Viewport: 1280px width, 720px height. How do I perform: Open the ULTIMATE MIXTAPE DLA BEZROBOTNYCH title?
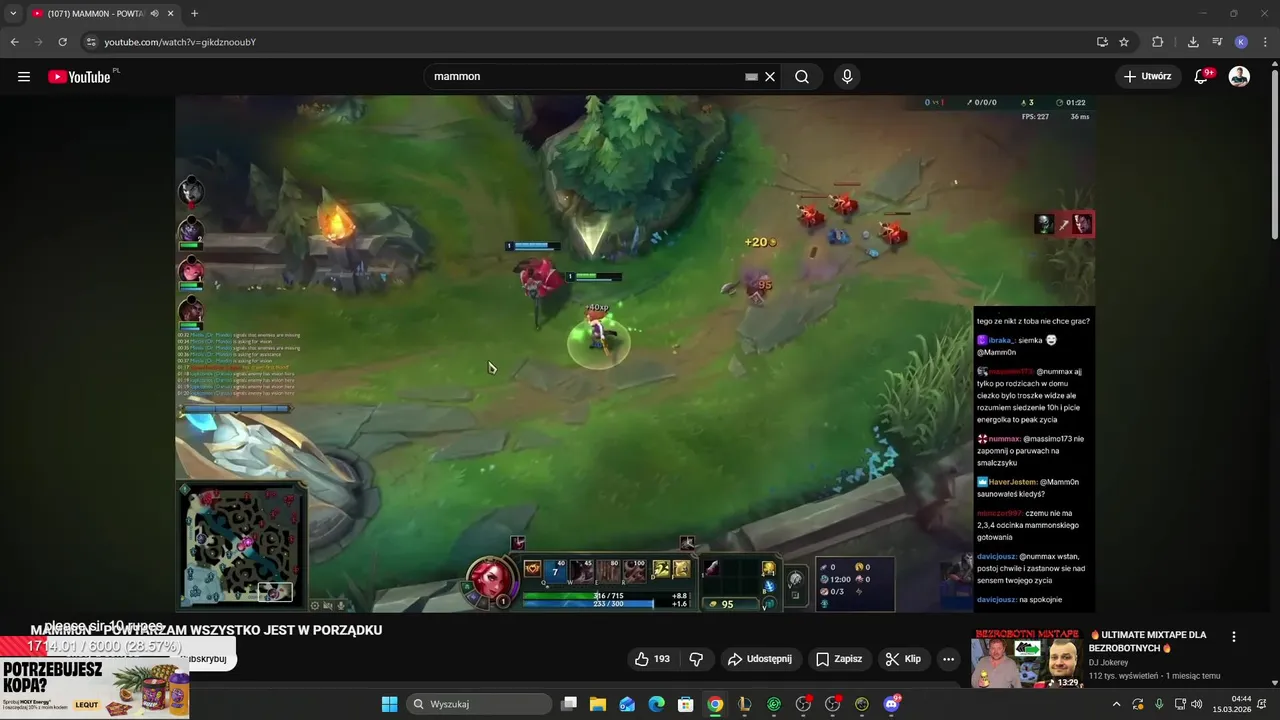click(x=1148, y=641)
